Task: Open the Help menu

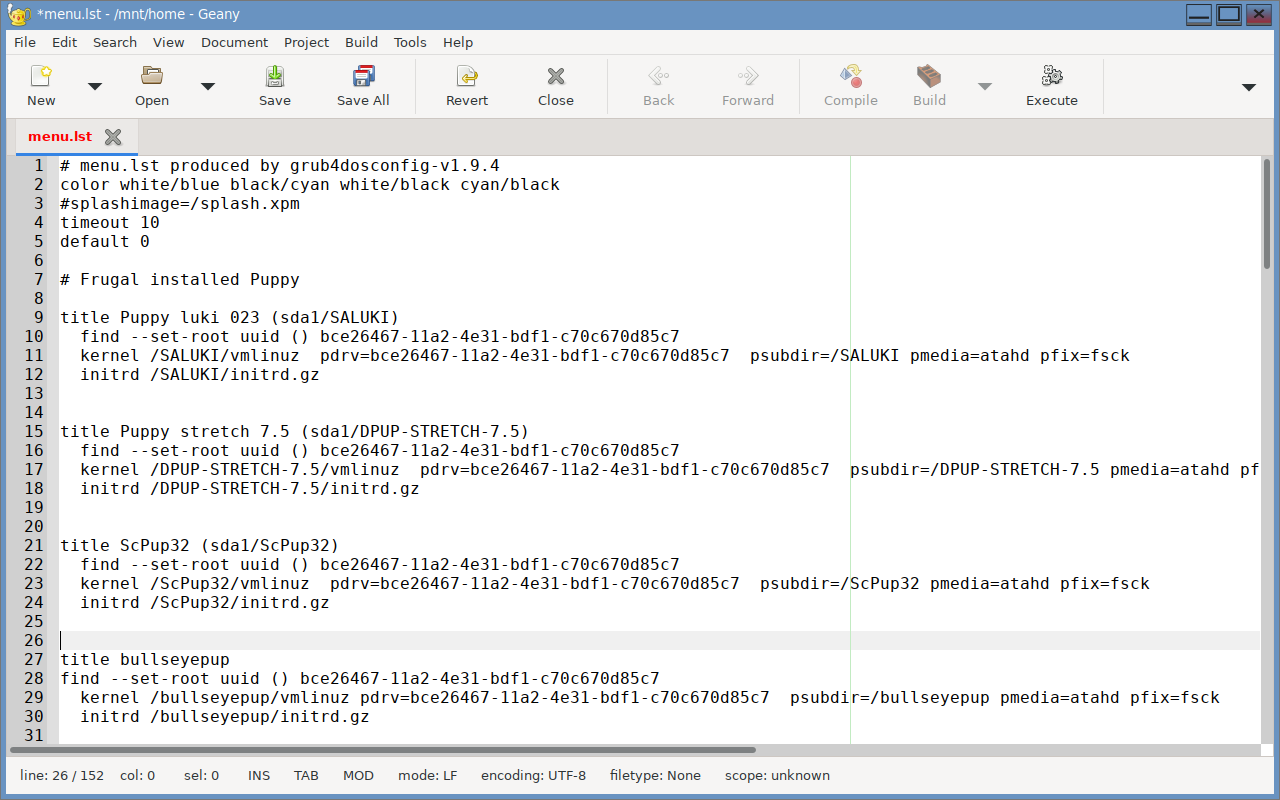Action: coord(458,42)
